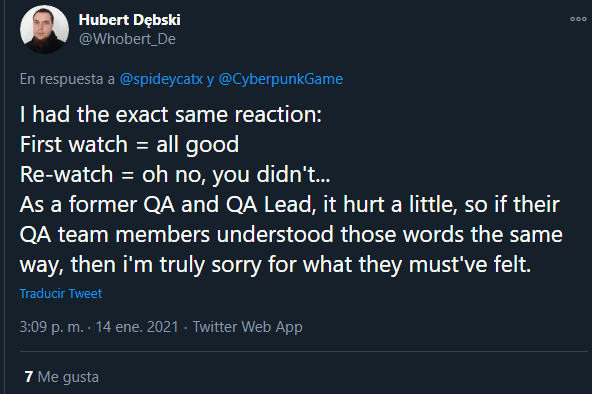Click the En respuesta a label
Screen dimensions: 592x394
click(x=67, y=79)
